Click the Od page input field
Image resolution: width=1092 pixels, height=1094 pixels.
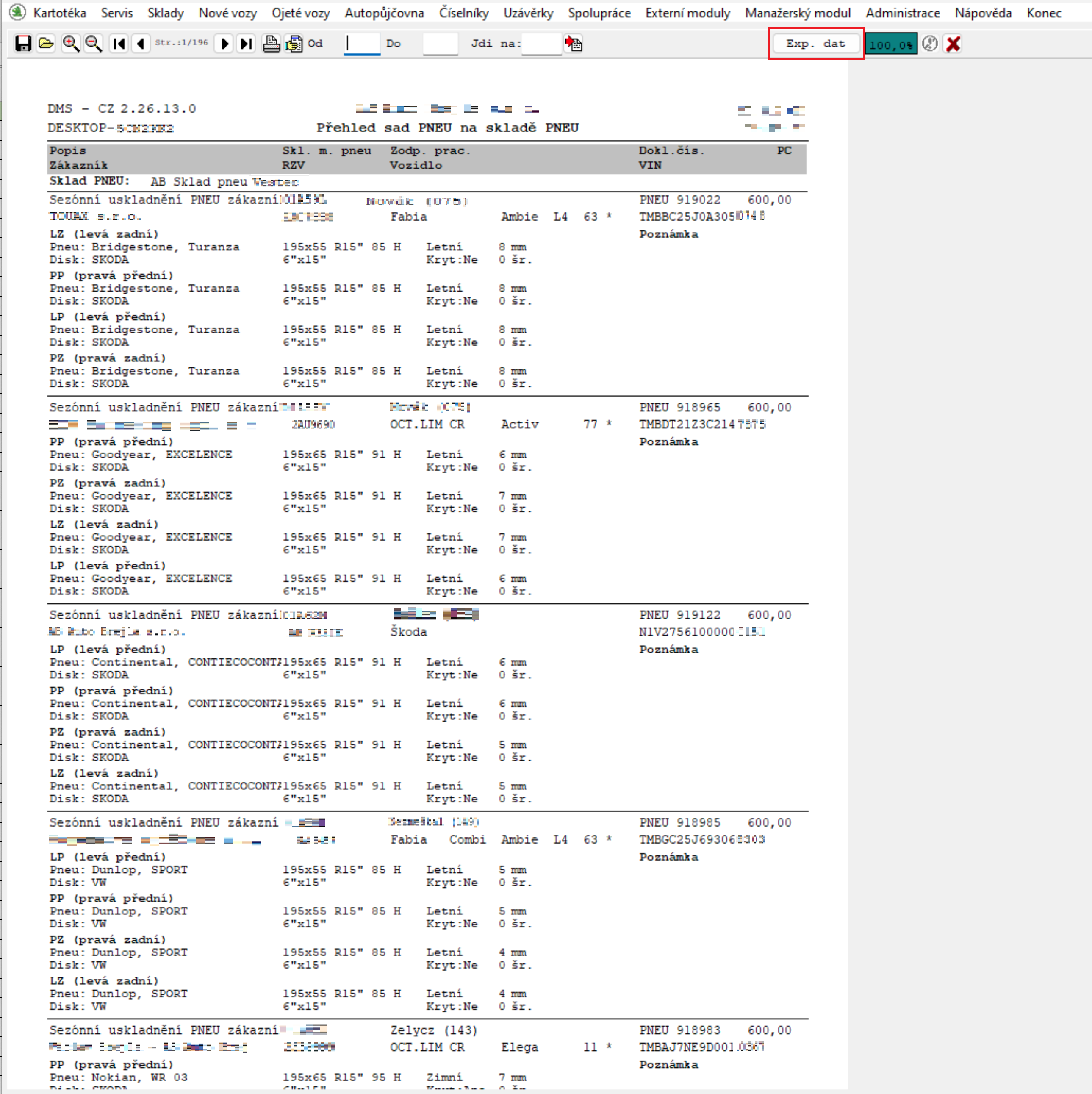click(x=362, y=44)
